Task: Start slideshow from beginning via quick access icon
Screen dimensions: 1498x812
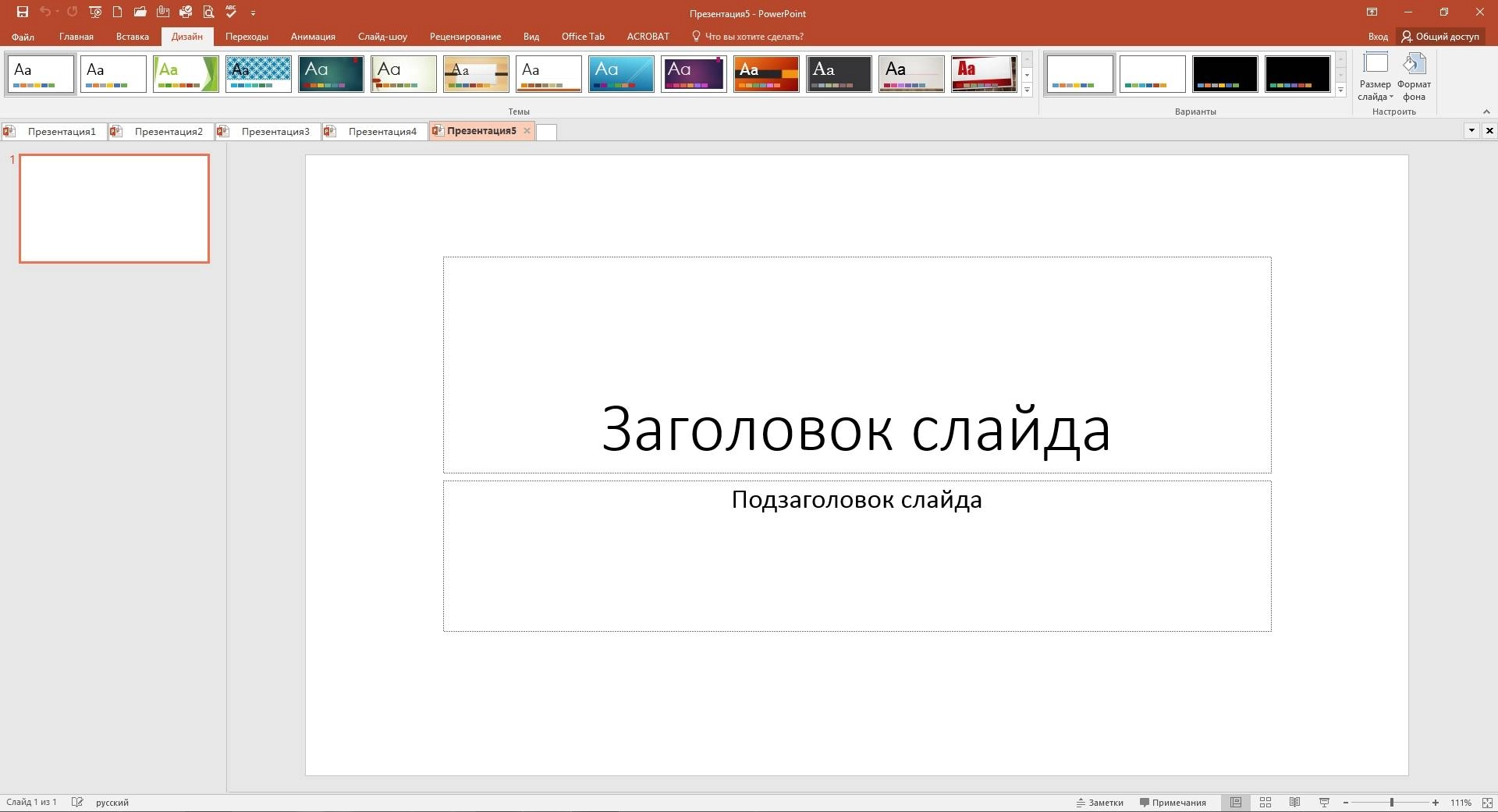Action: [95, 12]
